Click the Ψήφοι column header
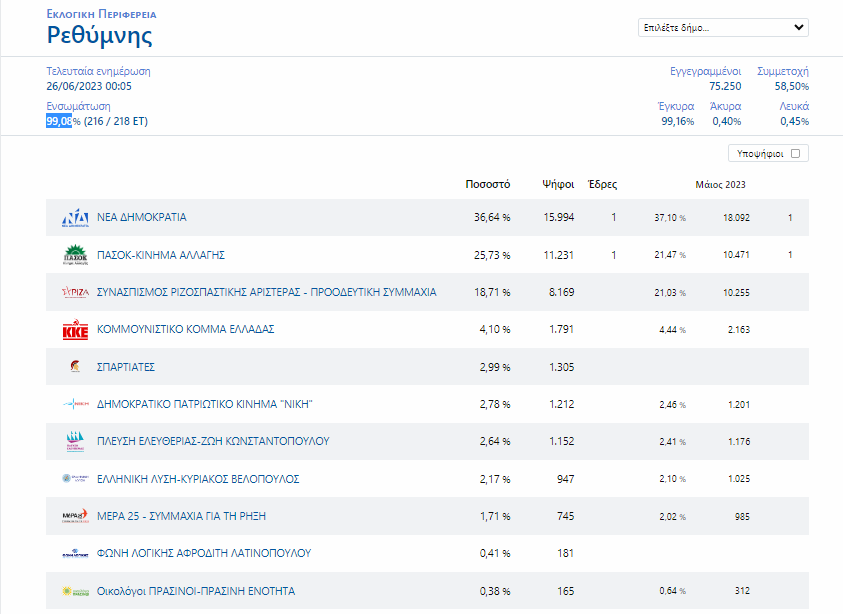 point(558,184)
